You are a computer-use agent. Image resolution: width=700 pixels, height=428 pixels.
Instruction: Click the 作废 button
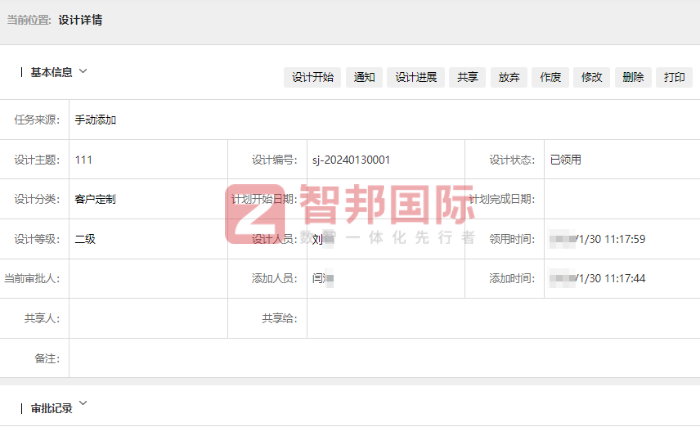tap(550, 77)
